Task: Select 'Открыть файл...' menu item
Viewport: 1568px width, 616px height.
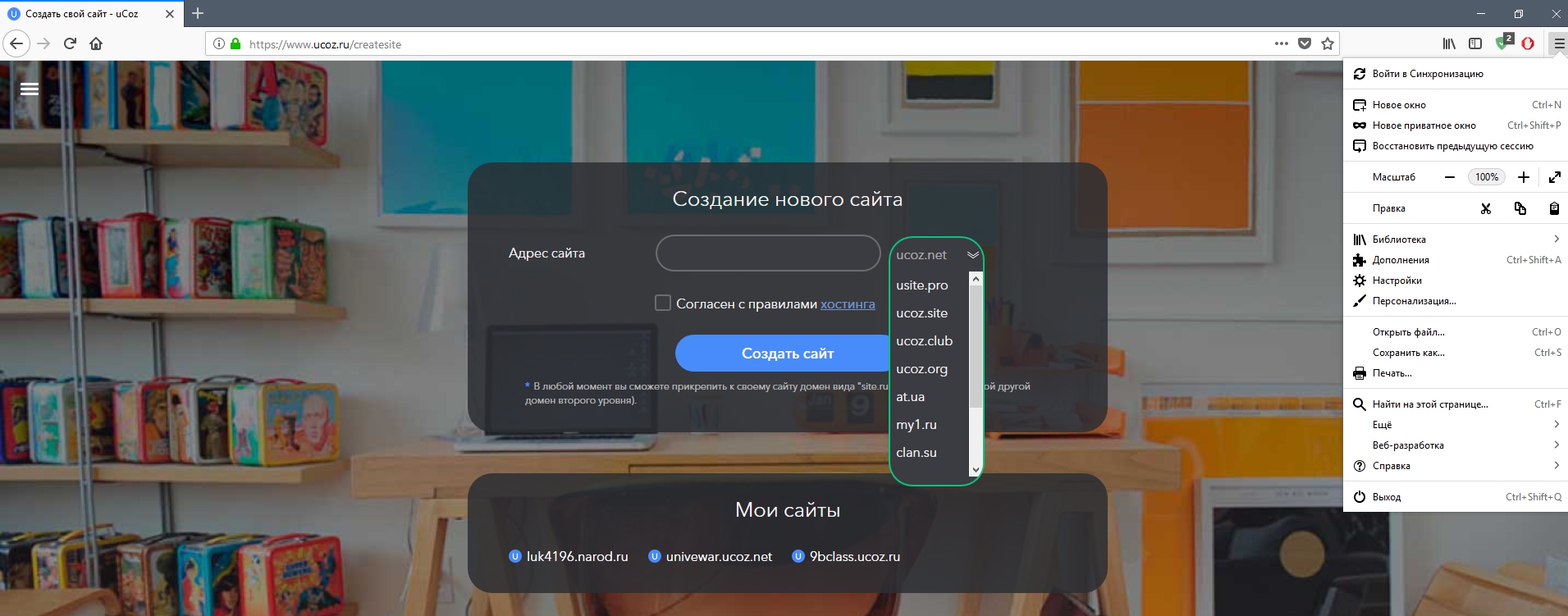Action: pos(1456,332)
